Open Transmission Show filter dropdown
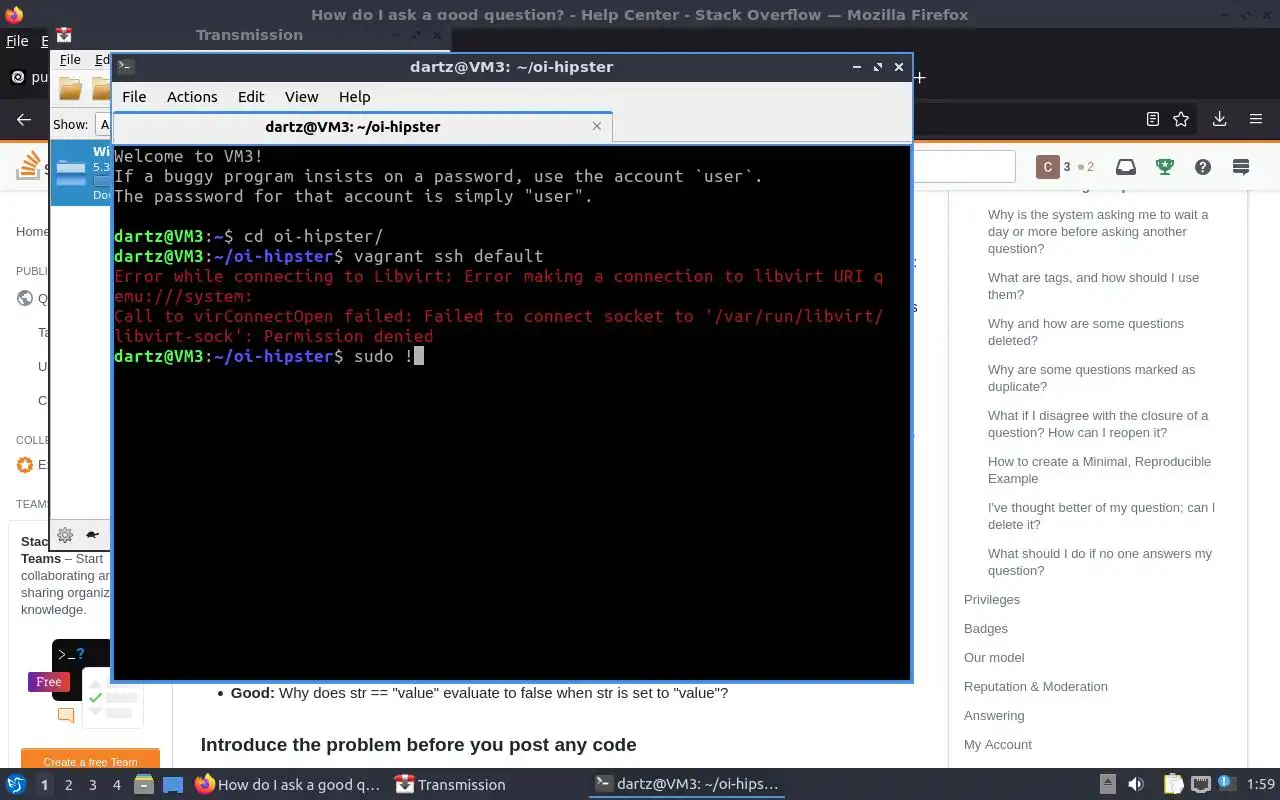The image size is (1280, 800). [x=103, y=124]
